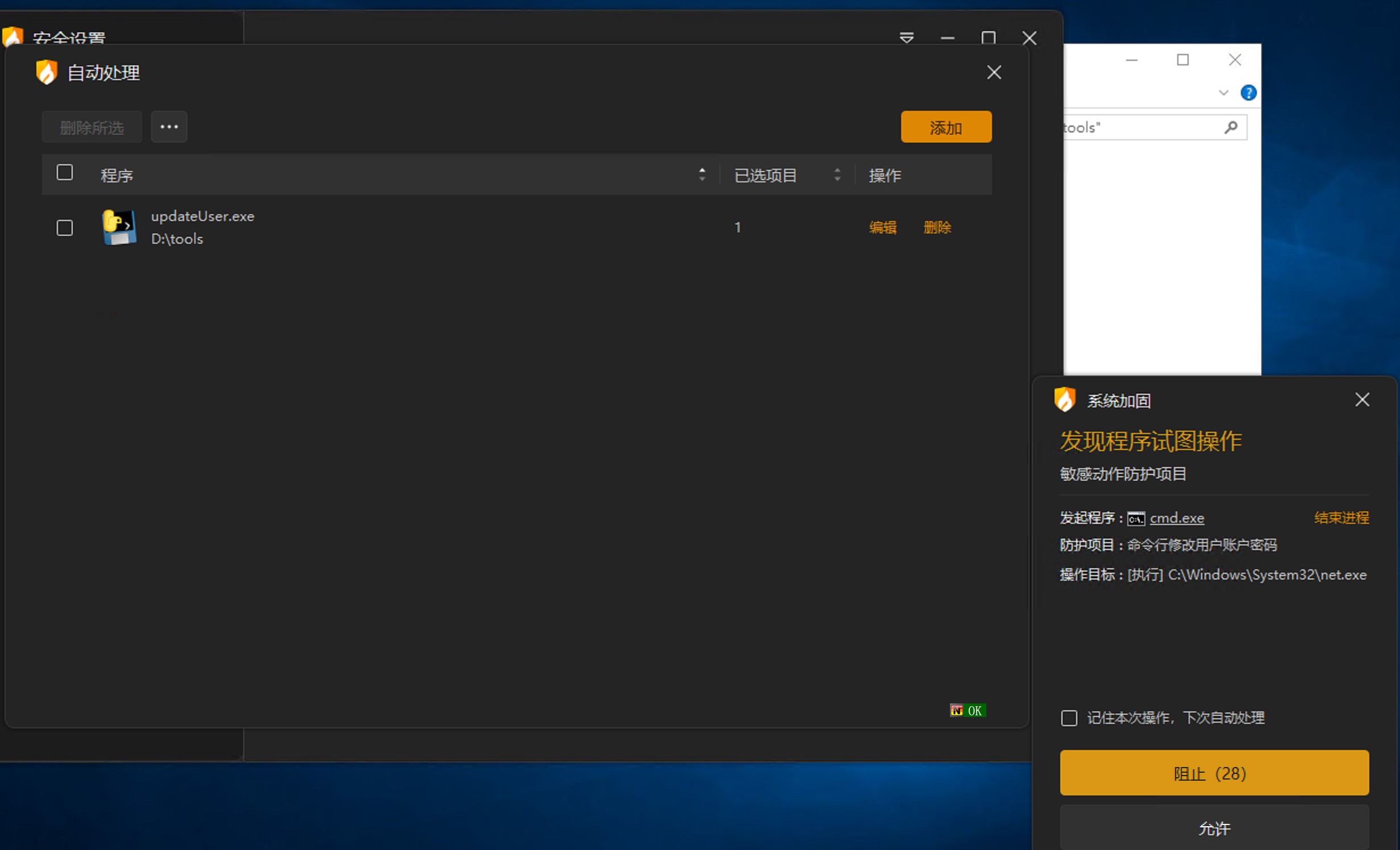Check 记住本次操作，下次自动处理
Image resolution: width=1400 pixels, height=850 pixels.
click(x=1069, y=718)
